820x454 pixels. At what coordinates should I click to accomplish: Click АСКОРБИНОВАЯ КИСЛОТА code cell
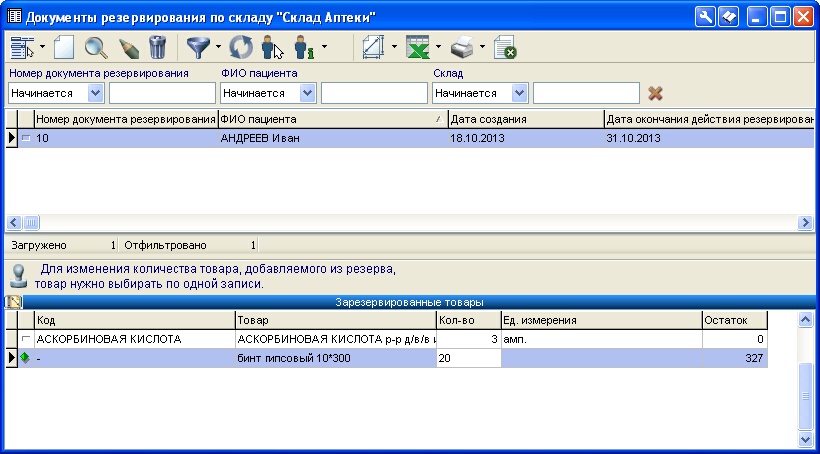135,339
